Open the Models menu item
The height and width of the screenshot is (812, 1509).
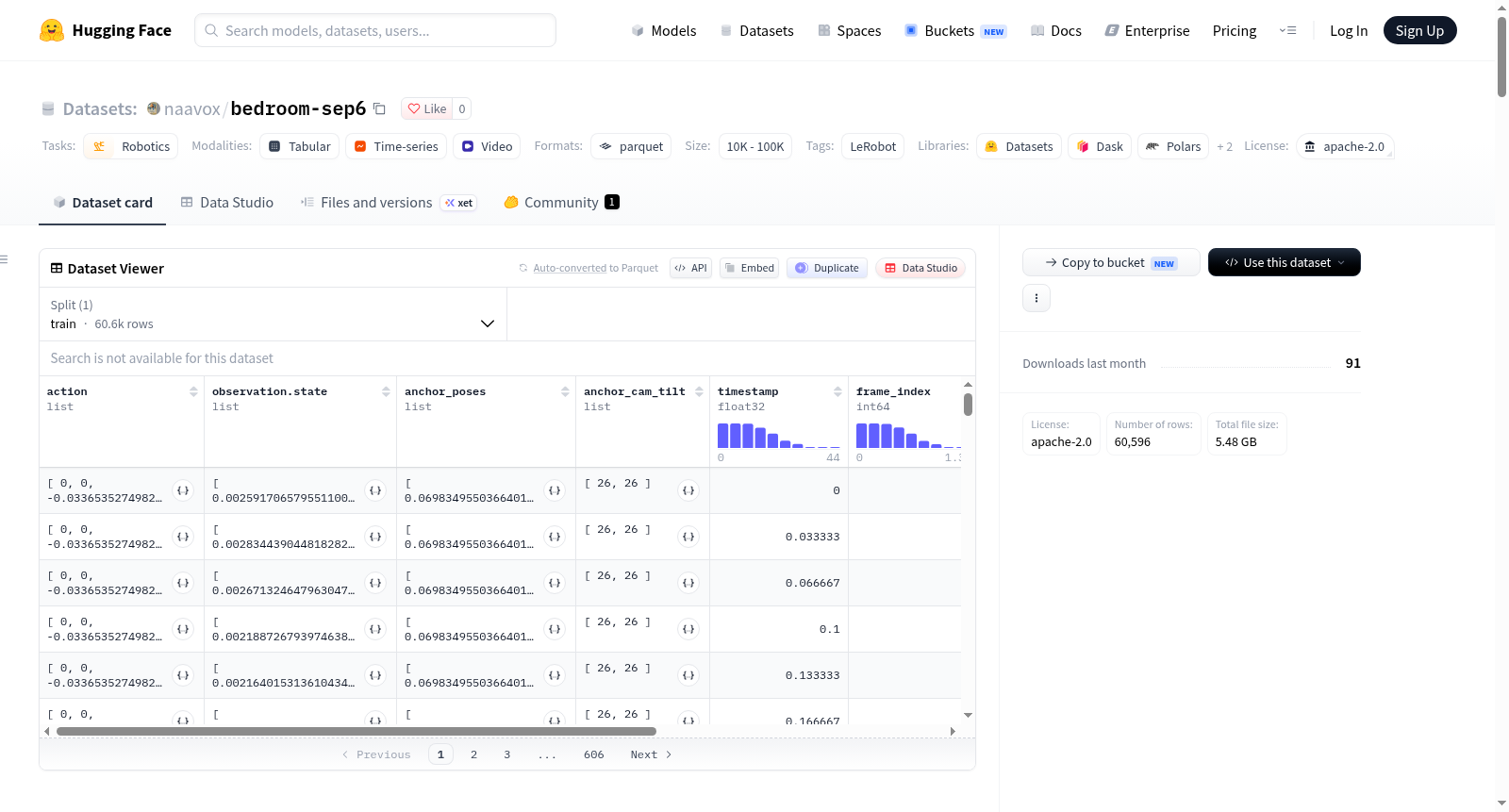664,30
